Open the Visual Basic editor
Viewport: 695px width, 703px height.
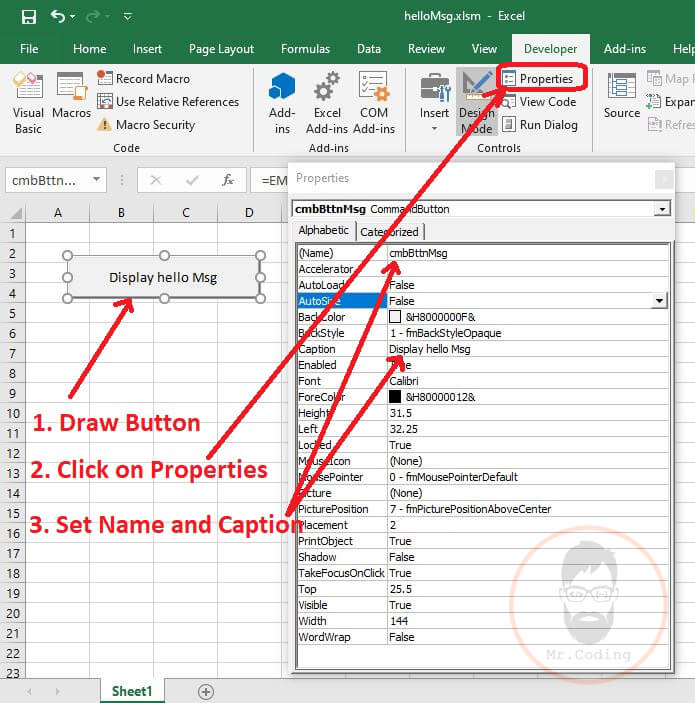click(x=28, y=103)
